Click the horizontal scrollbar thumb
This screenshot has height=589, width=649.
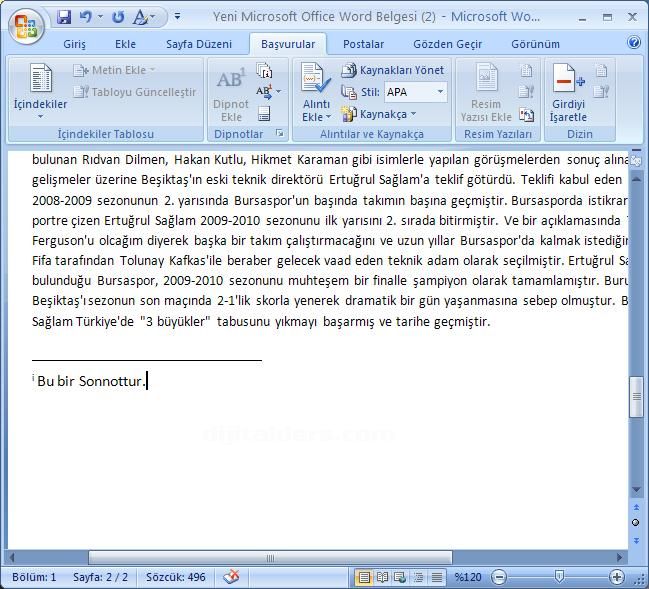click(270, 558)
